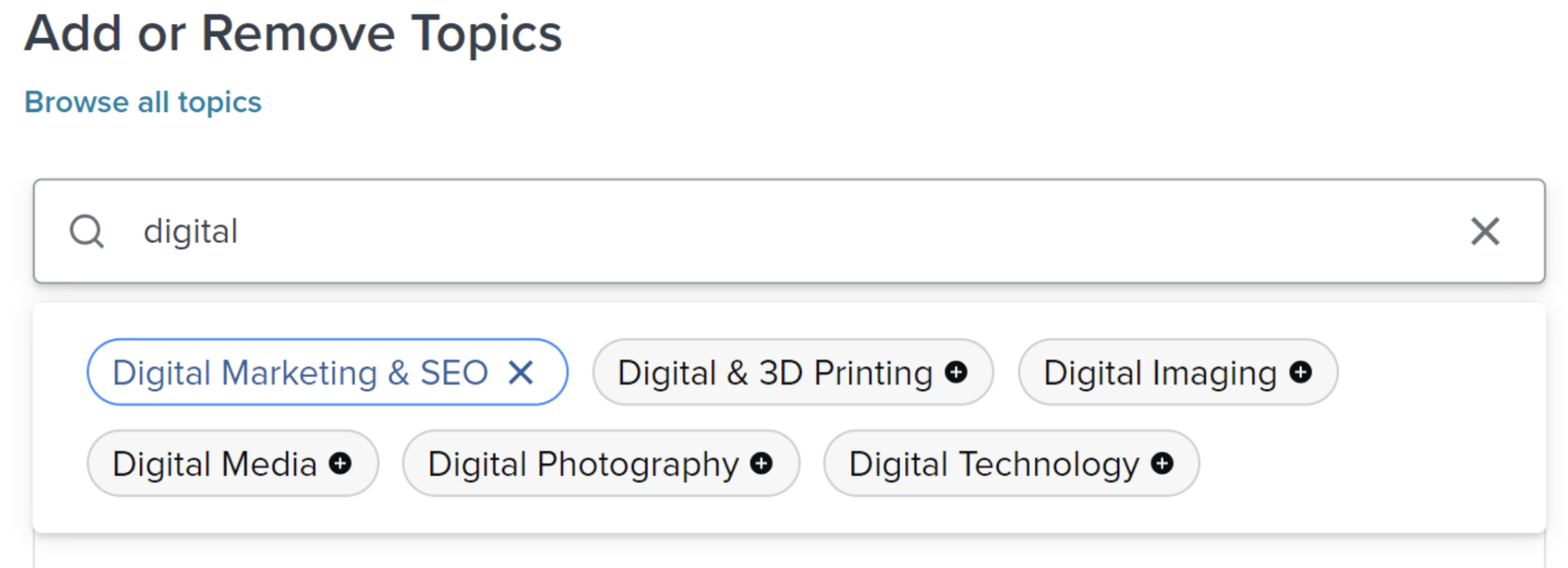
Task: Choose the Digital Photography topic label
Action: [583, 464]
